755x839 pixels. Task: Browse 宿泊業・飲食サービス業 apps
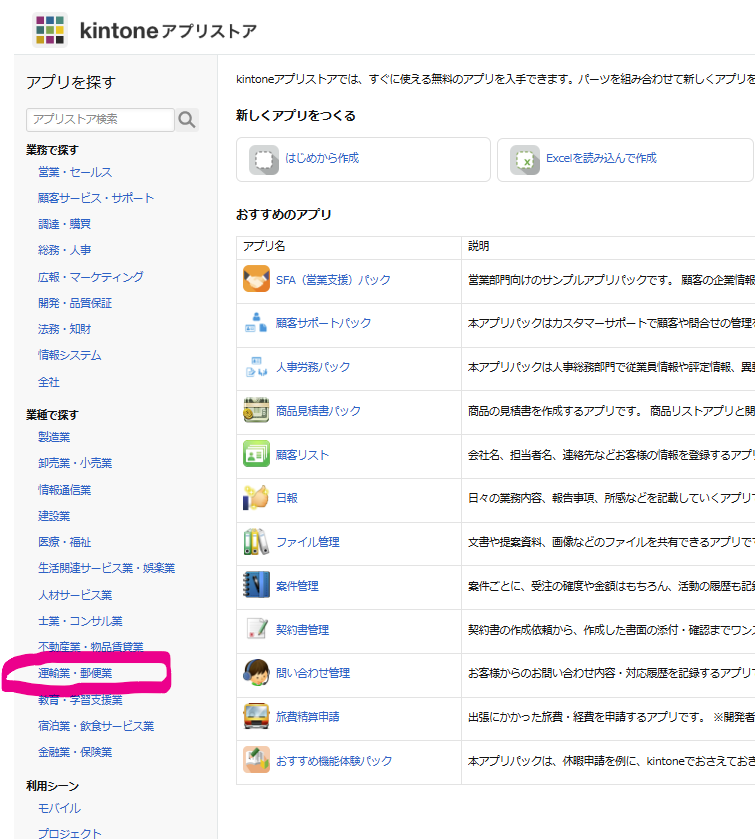pos(96,726)
